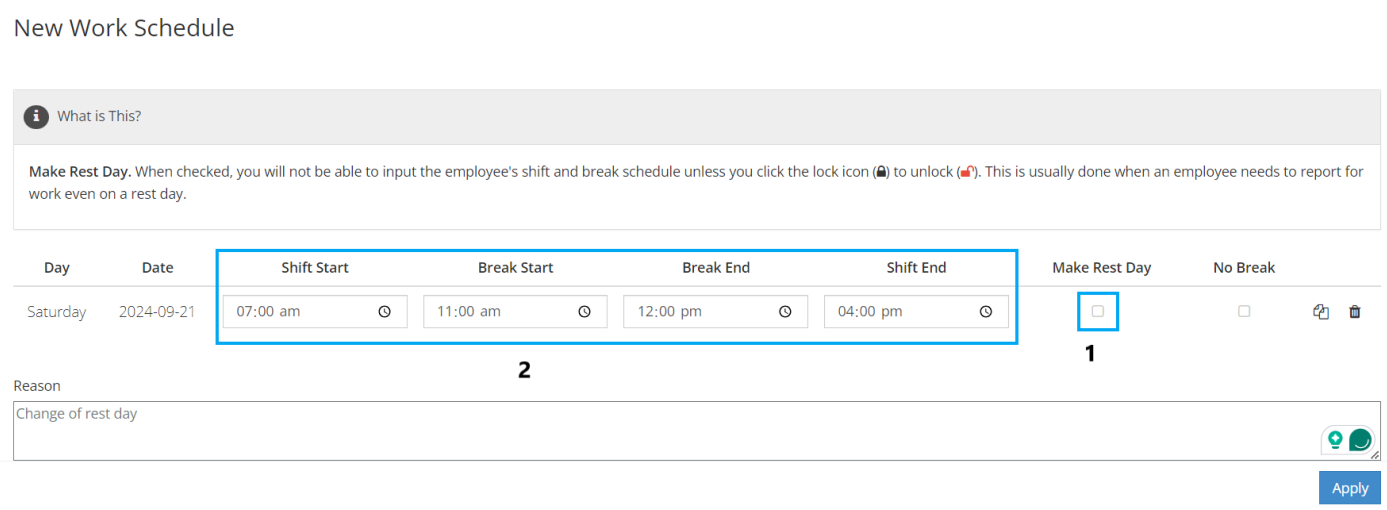Screen dimensions: 1387x510
Task: Delete the Saturday row with trash icon
Action: point(1355,312)
